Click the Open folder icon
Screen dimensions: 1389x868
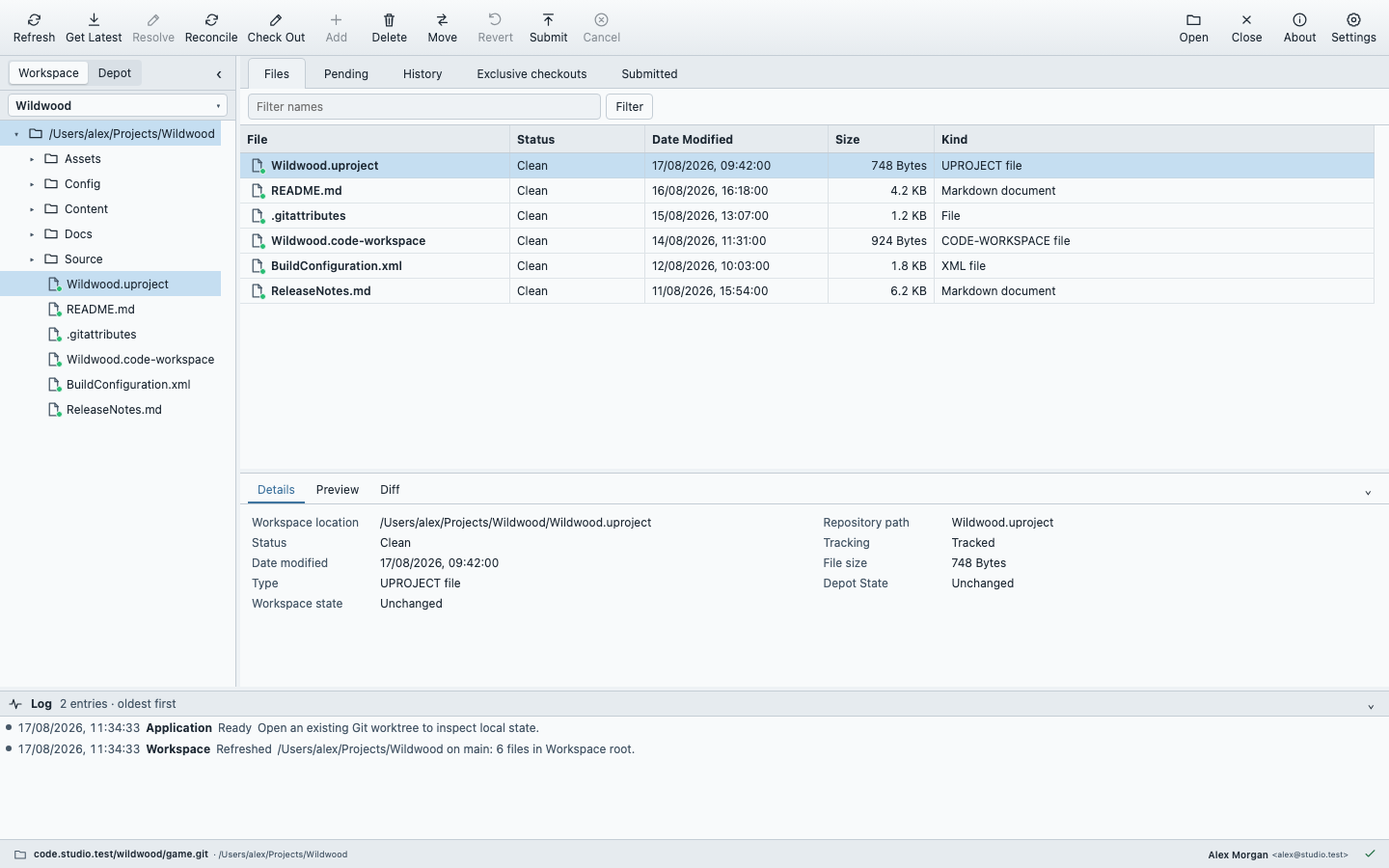[1193, 19]
